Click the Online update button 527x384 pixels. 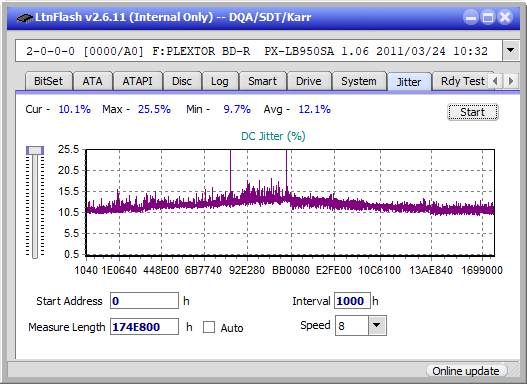(466, 371)
